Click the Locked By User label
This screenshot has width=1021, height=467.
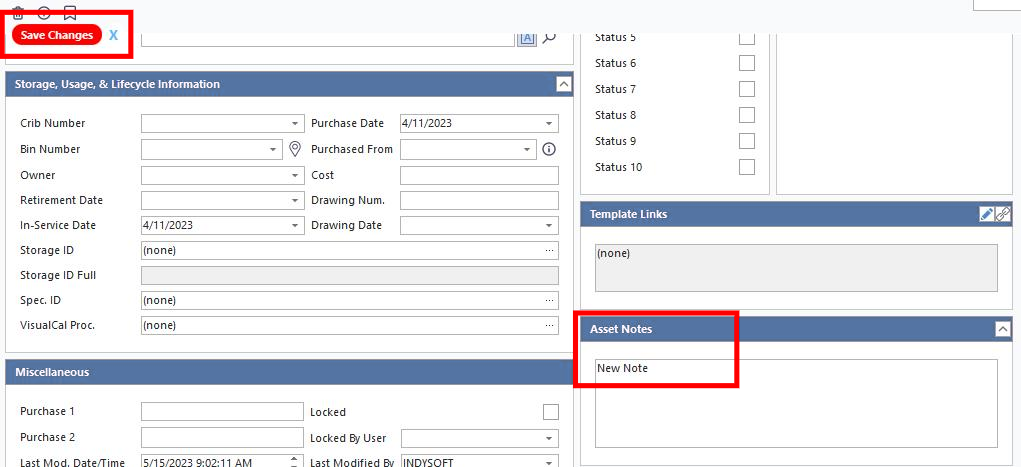348,438
